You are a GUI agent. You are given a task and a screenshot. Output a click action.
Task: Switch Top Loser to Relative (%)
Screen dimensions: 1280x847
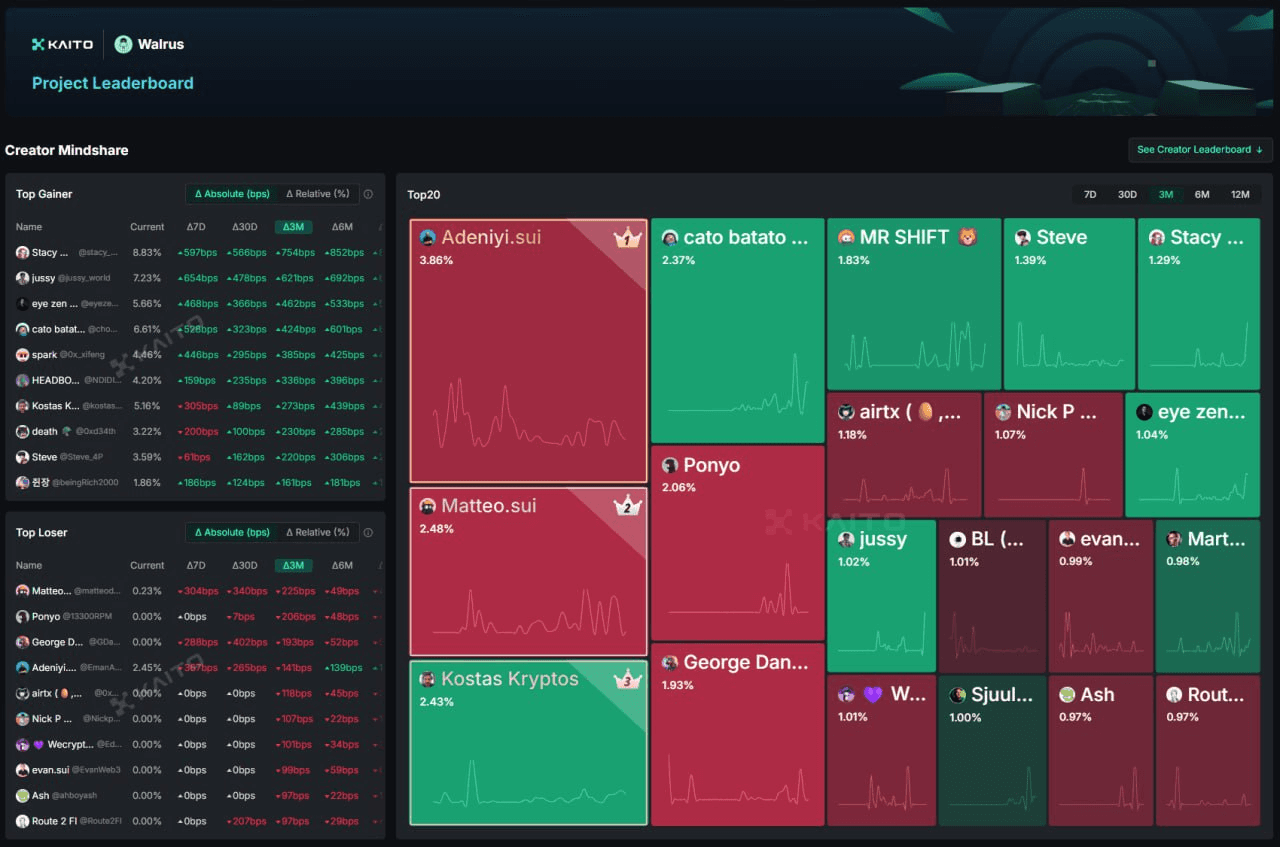317,532
